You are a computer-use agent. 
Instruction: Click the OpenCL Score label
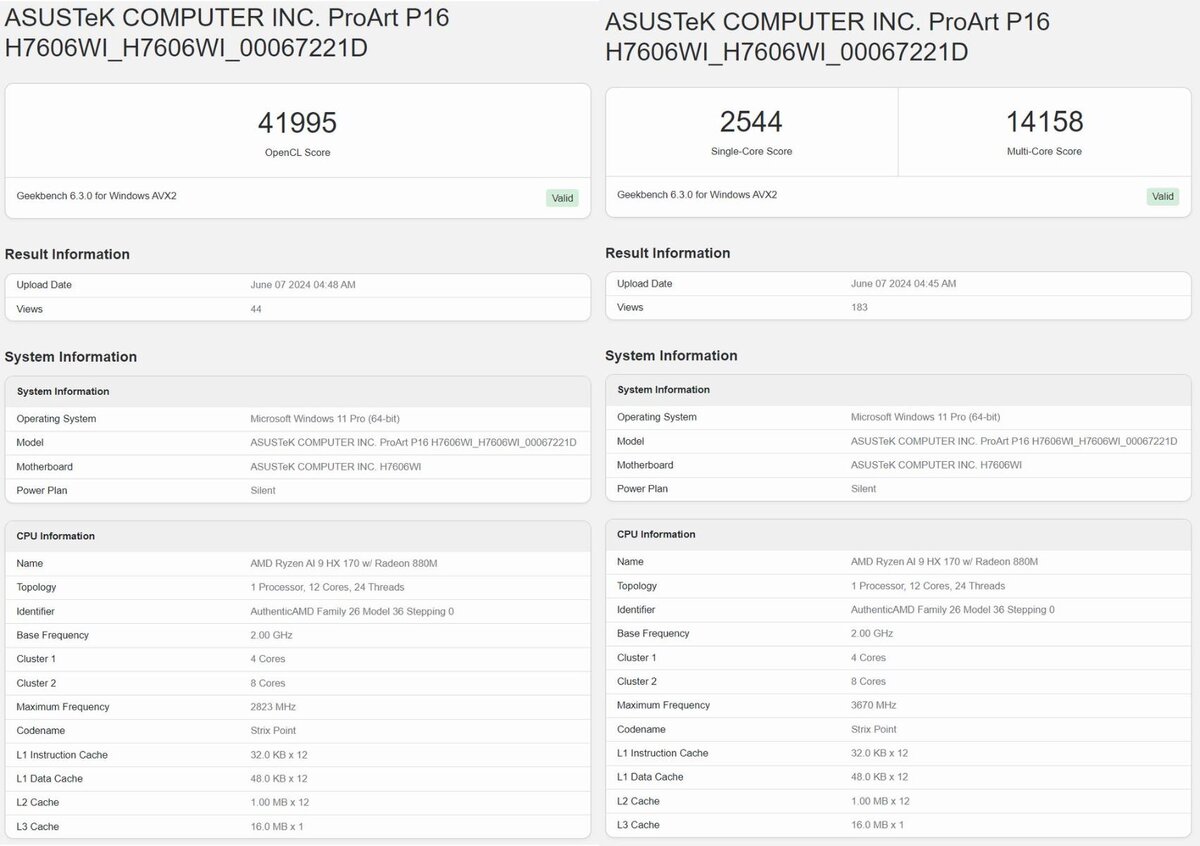[298, 153]
